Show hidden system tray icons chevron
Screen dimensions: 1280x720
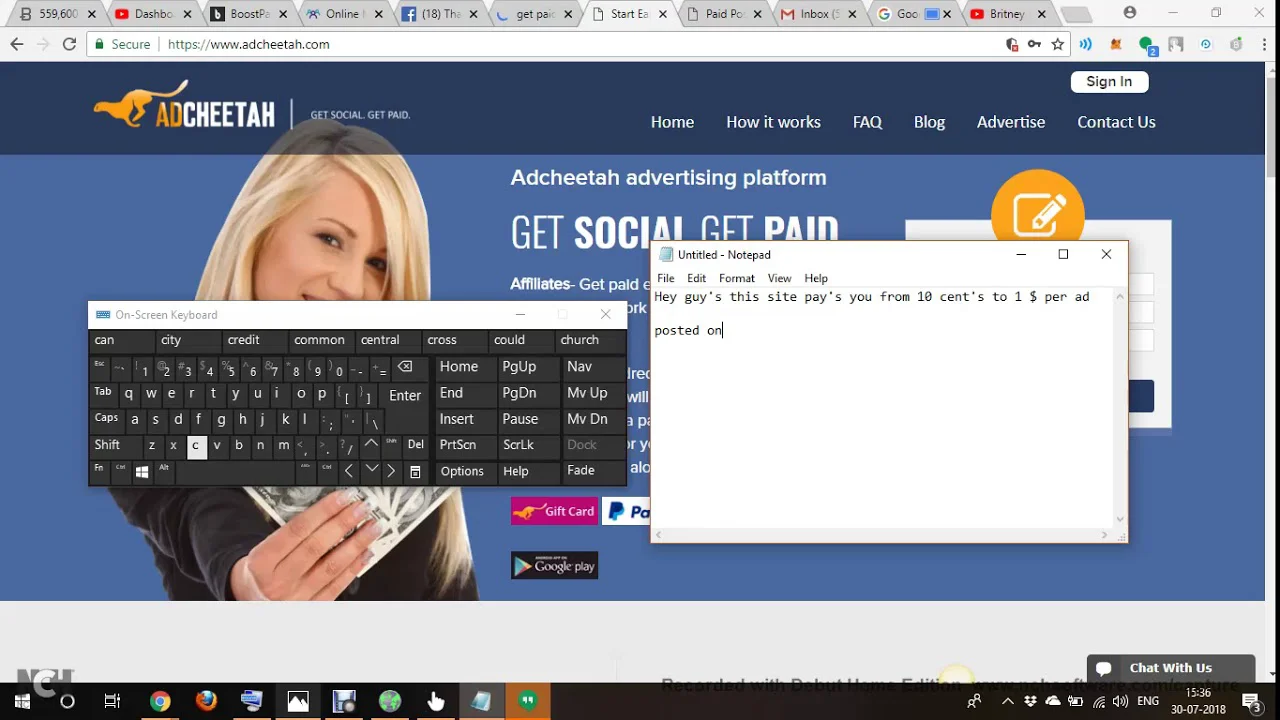pos(1008,701)
